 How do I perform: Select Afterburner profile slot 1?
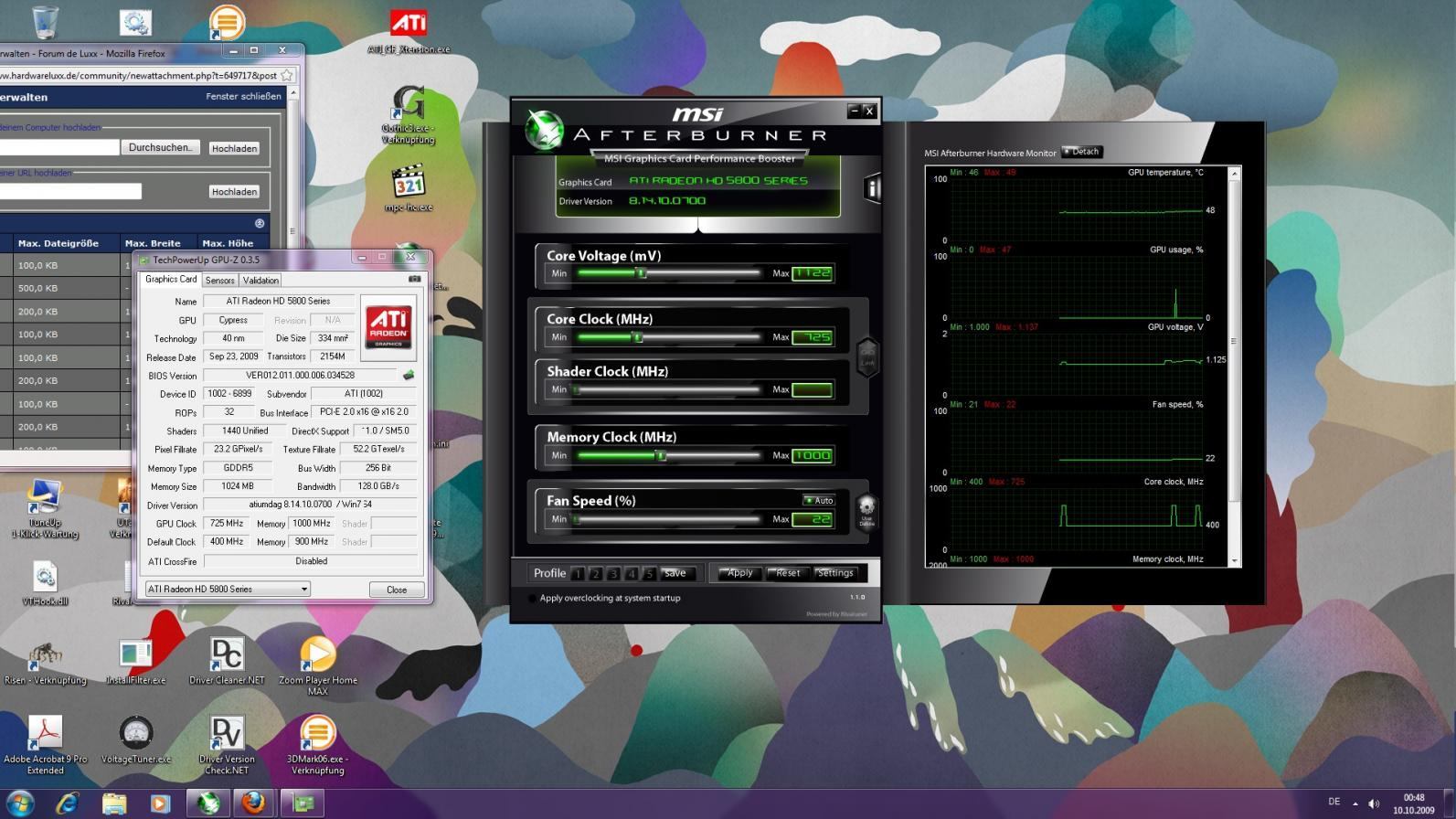(x=578, y=574)
